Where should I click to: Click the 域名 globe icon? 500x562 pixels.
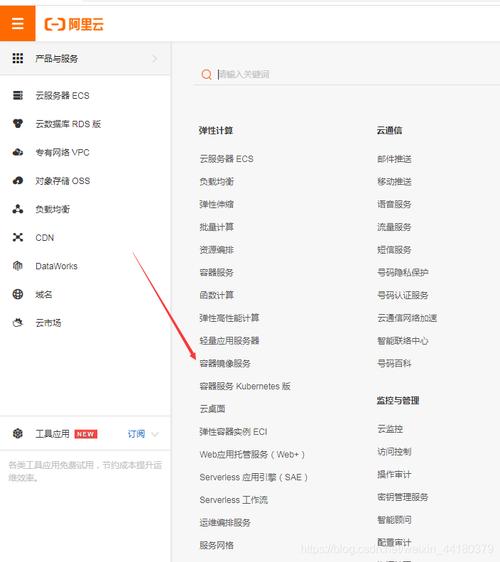pos(18,294)
